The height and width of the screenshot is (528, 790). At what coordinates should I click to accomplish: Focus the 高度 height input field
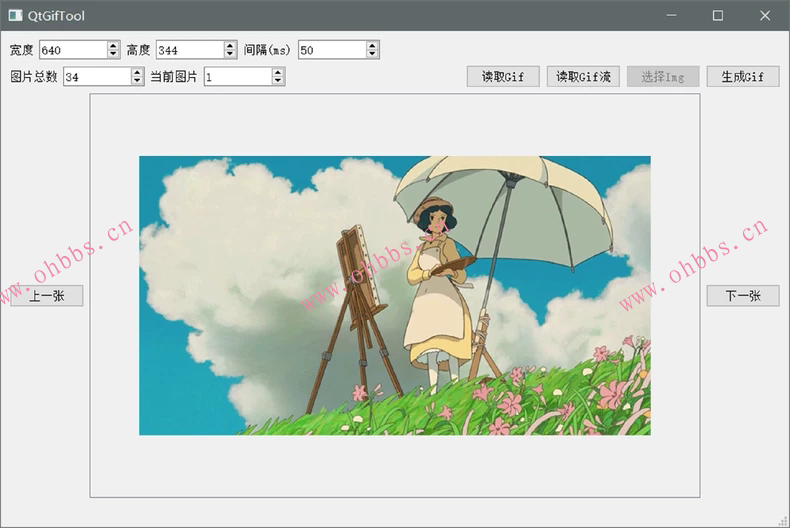tap(189, 50)
